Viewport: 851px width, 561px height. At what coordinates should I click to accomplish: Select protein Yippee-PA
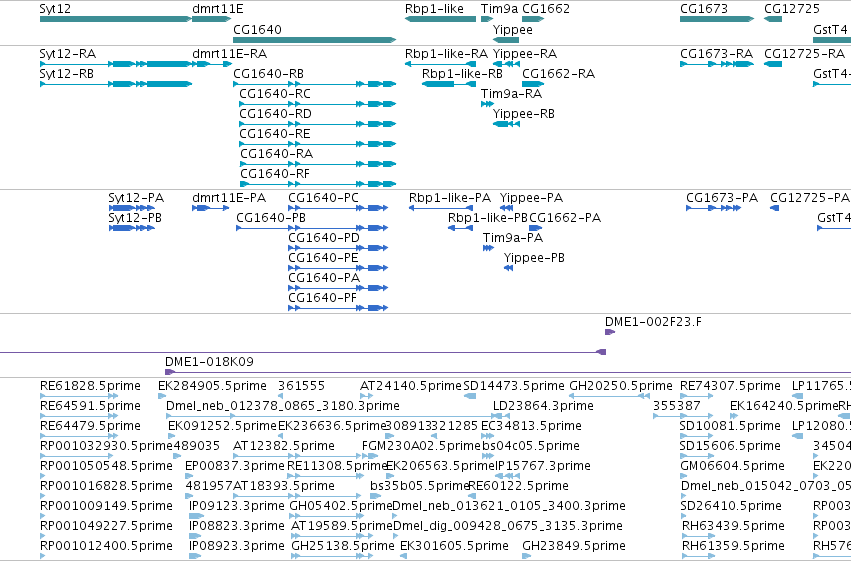point(506,208)
